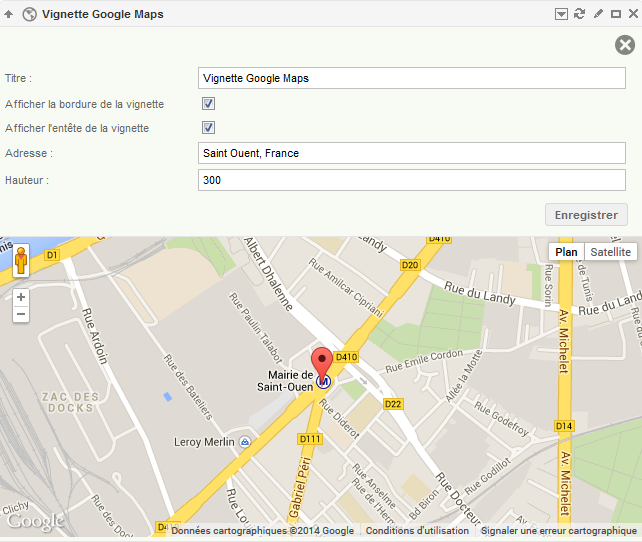
Task: Switch the map to Satellite view
Action: (x=610, y=252)
